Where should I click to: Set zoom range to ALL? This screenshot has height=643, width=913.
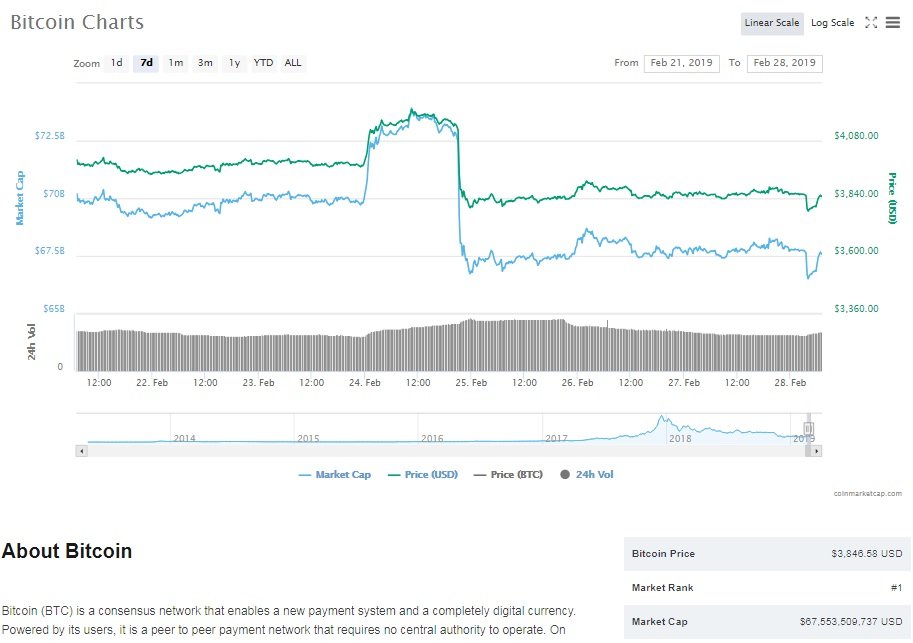click(x=293, y=63)
